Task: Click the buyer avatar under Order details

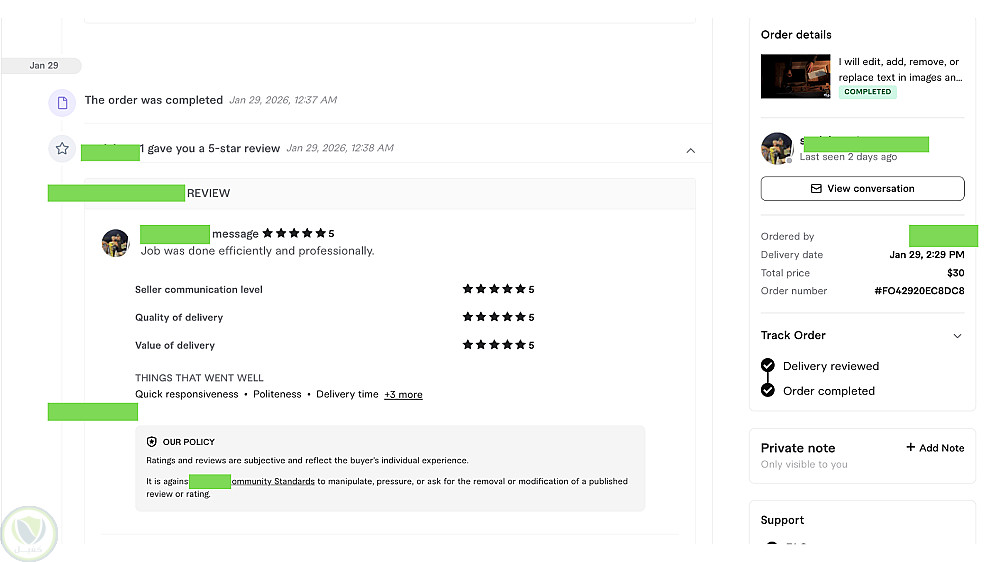Action: tap(776, 149)
